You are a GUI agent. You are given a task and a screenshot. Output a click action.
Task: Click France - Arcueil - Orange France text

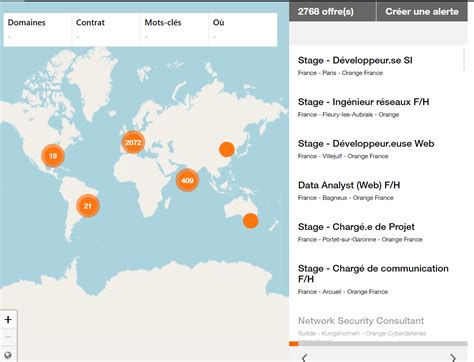[x=343, y=292]
